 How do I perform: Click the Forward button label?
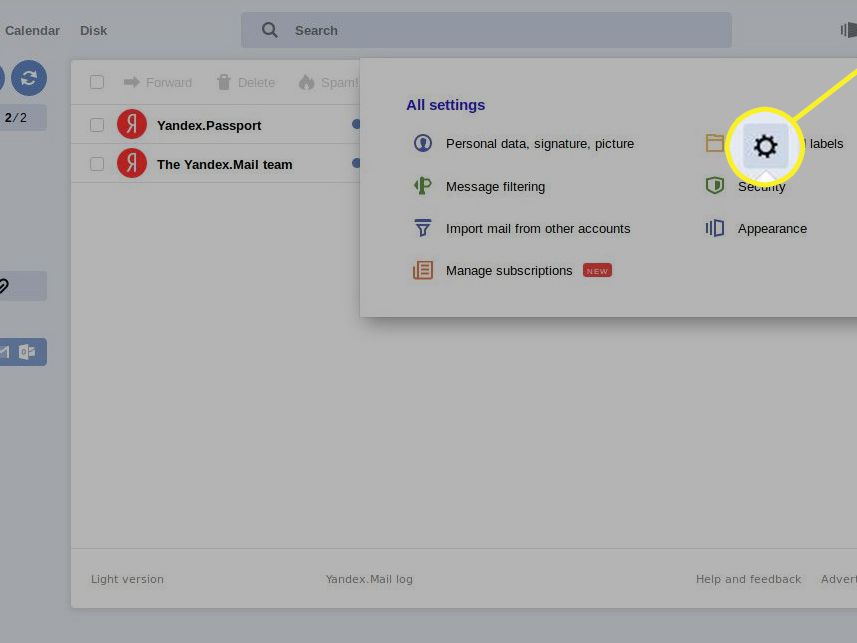click(169, 83)
